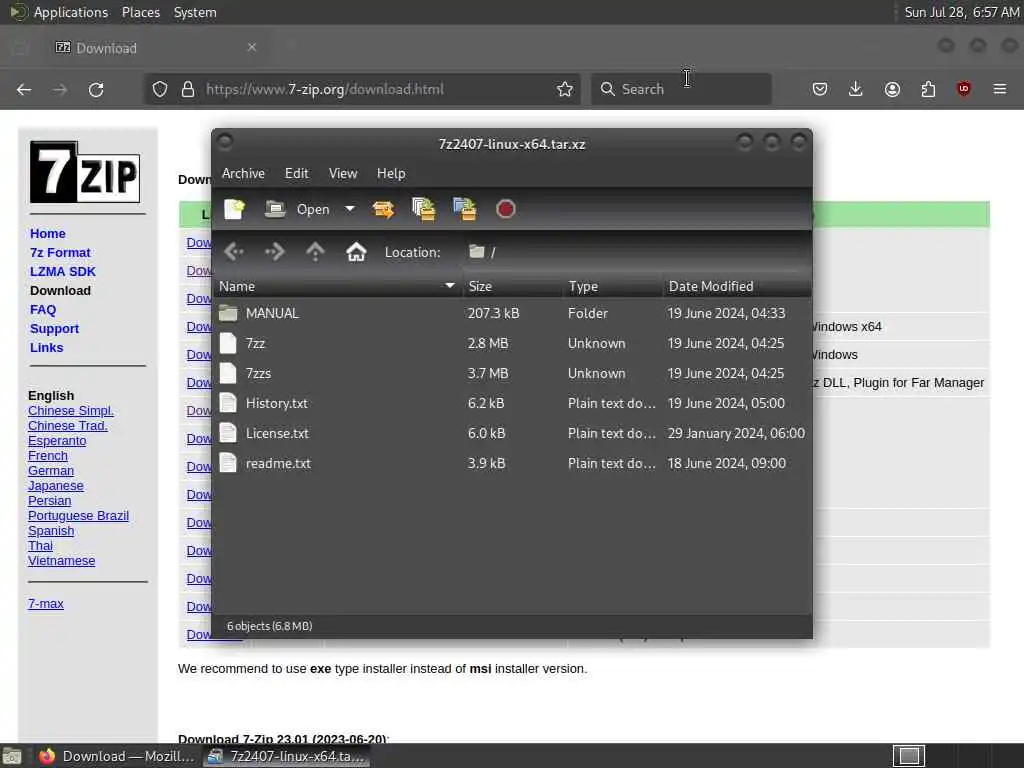The image size is (1024, 768).
Task: Open the 7-max link
Action: [46, 603]
